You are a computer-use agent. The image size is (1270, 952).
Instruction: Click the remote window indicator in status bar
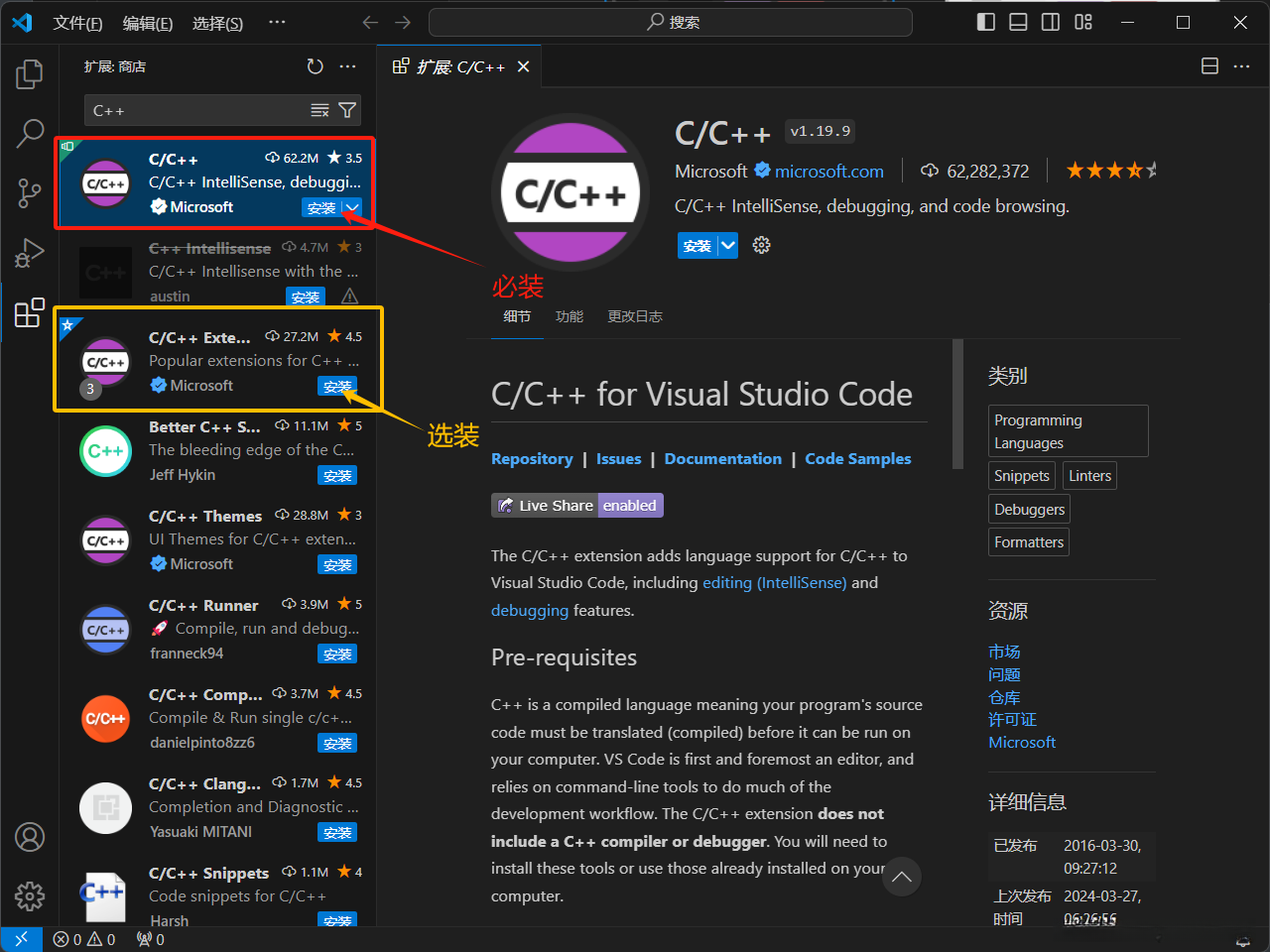click(21, 939)
